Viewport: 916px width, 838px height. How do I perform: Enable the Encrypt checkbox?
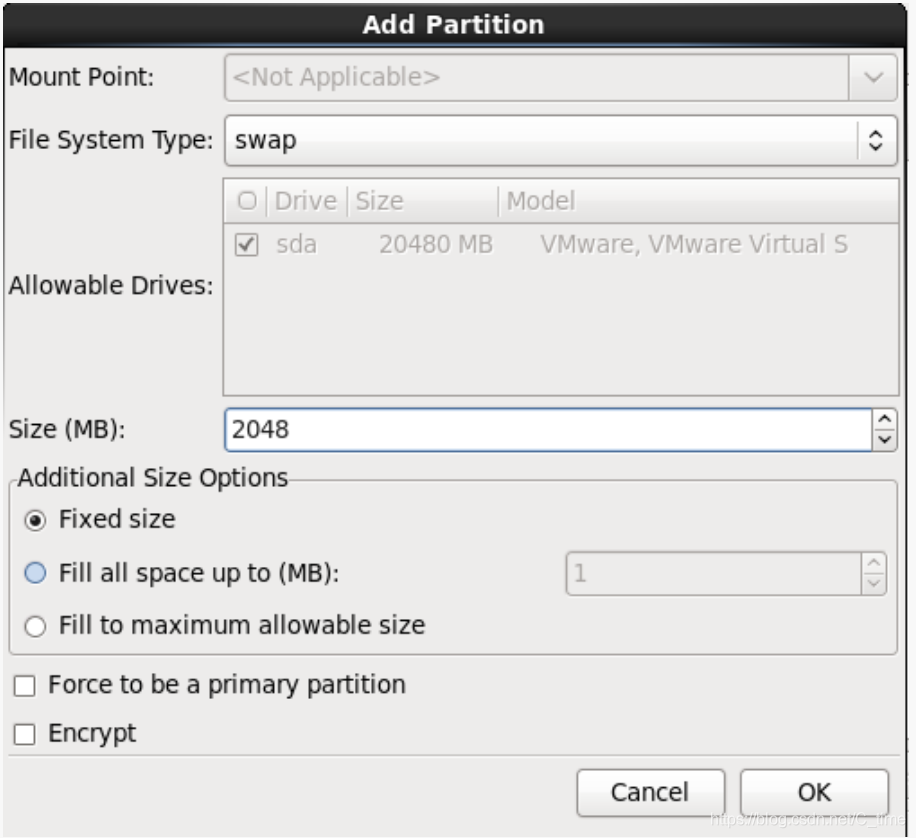click(x=25, y=734)
